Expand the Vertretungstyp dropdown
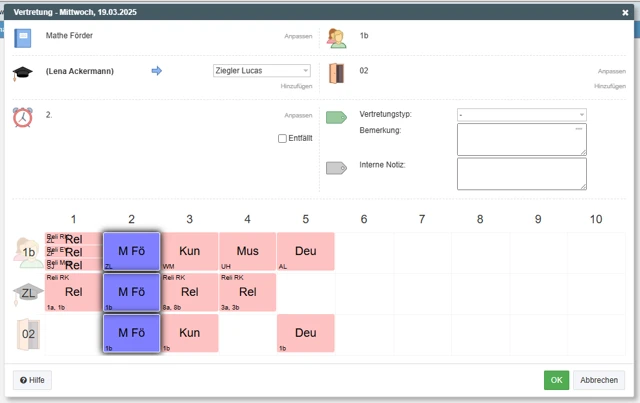 (x=521, y=115)
